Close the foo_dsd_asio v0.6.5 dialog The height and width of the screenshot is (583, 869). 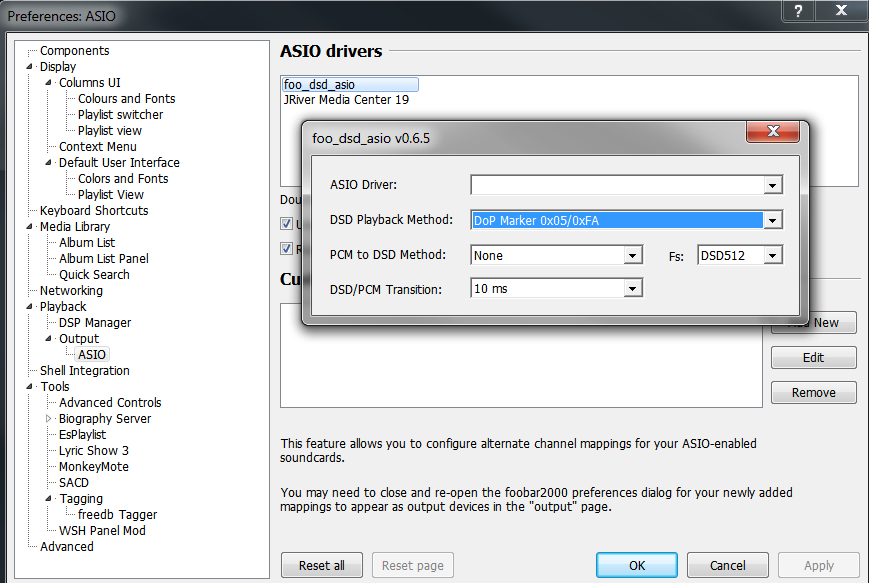(x=773, y=131)
